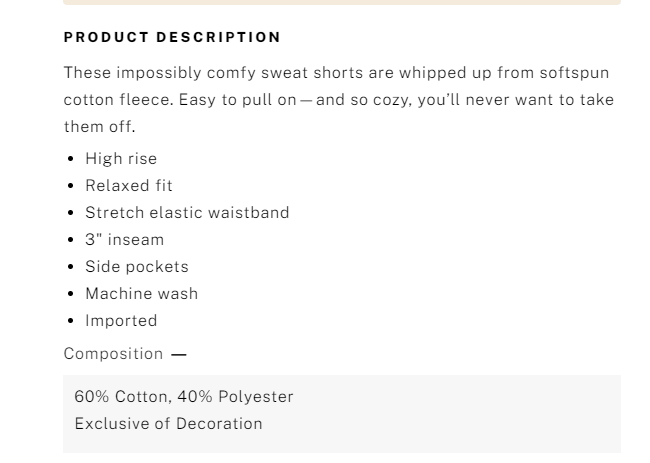Click the beige banner above the description
Viewport: 650px width, 463px height.
pos(342,2)
